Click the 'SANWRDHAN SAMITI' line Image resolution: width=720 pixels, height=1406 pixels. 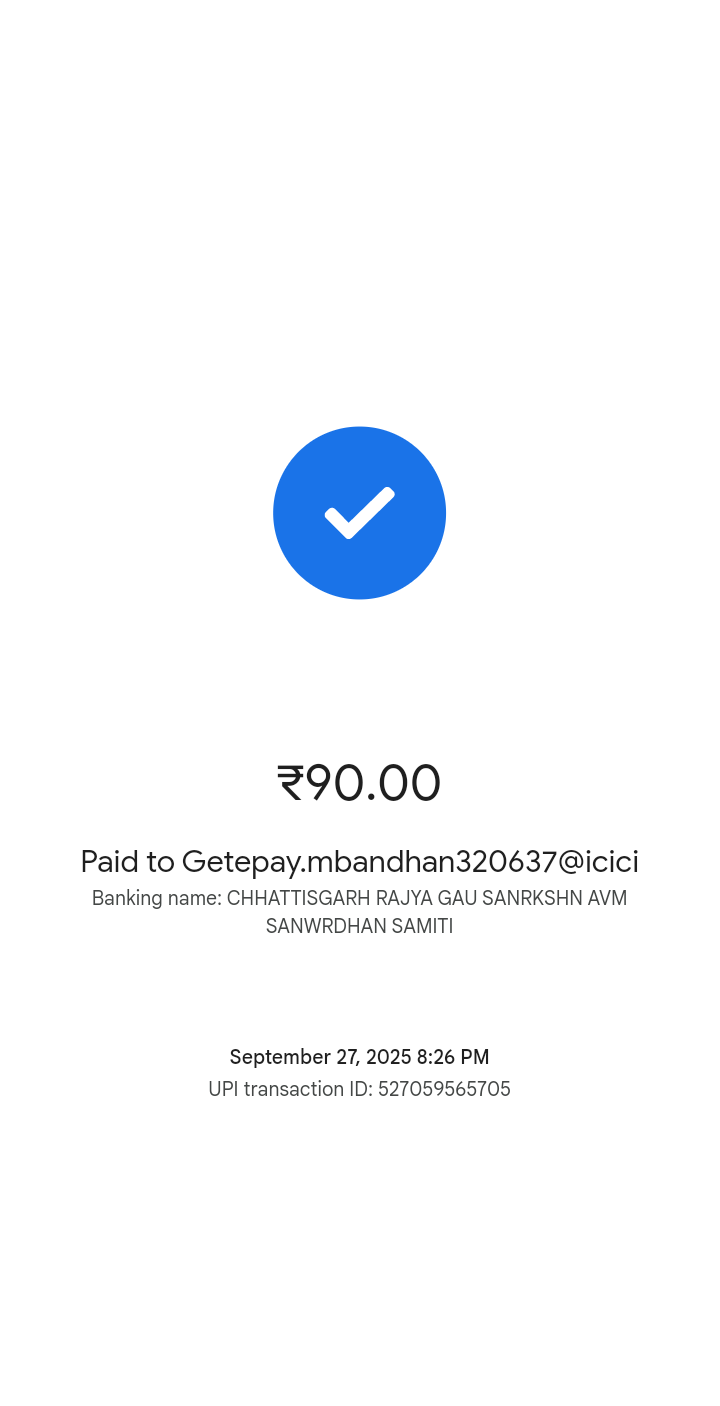(x=360, y=926)
